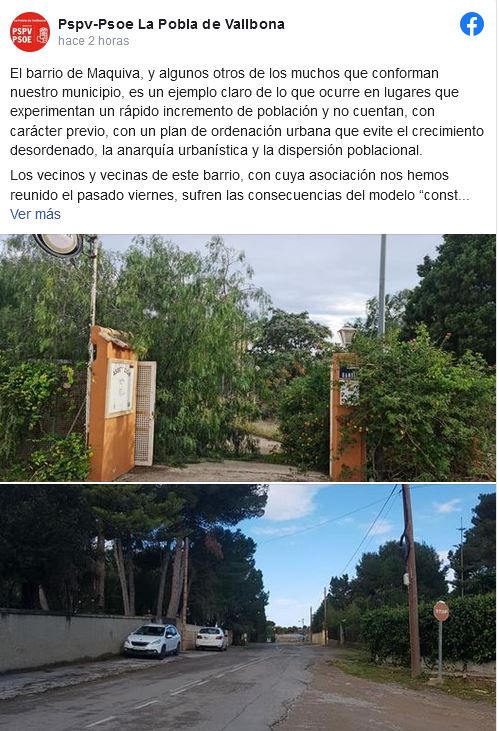Click the post paragraph about barrio de Maquiva
Image resolution: width=499 pixels, height=731 pixels.
point(247,112)
